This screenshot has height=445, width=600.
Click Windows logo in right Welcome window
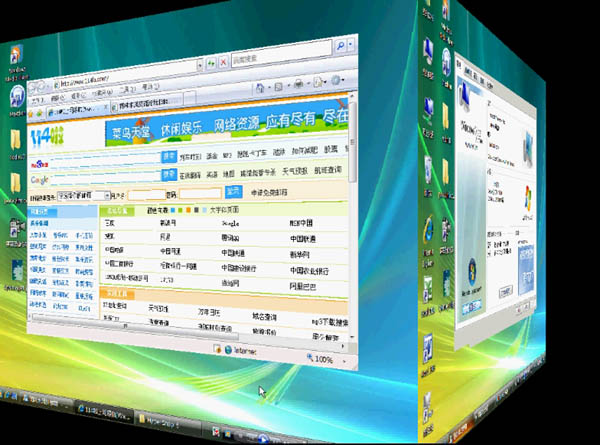528,199
